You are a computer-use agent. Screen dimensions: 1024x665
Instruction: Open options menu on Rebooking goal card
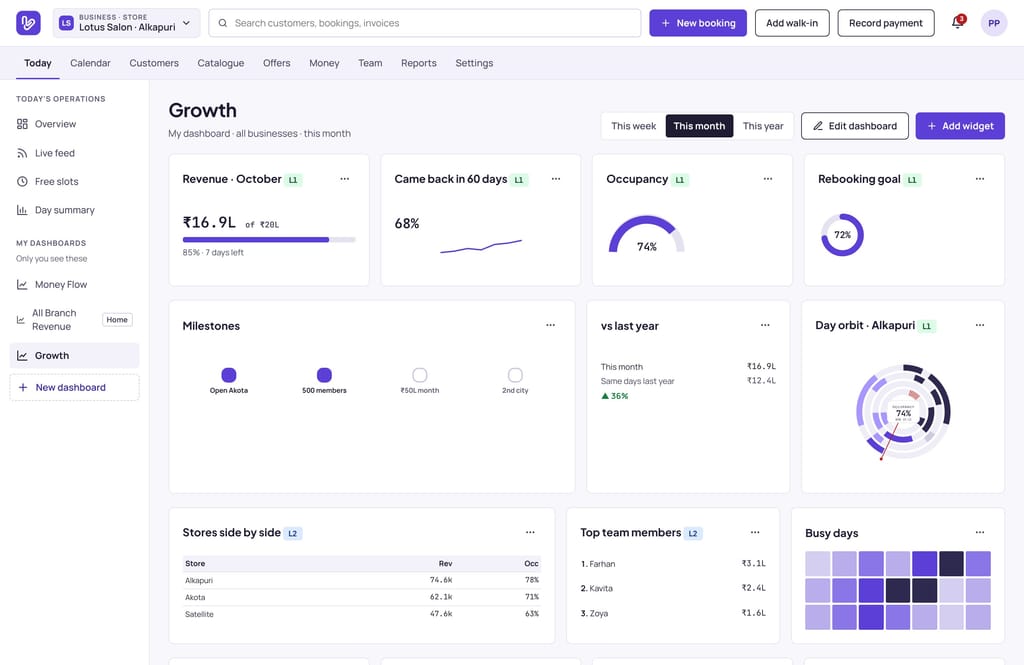(980, 179)
